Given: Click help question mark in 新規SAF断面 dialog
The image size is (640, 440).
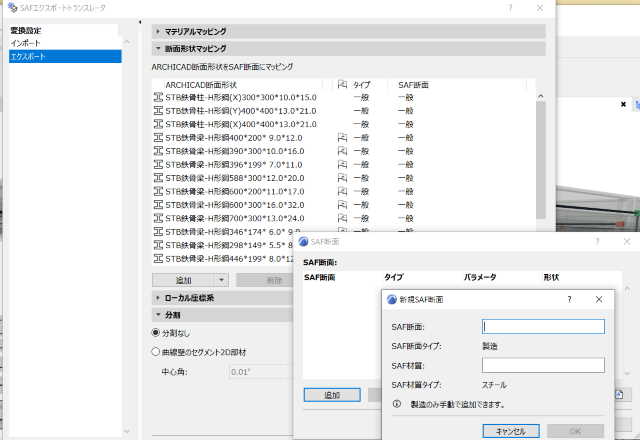Looking at the screenshot, I should pos(569,299).
